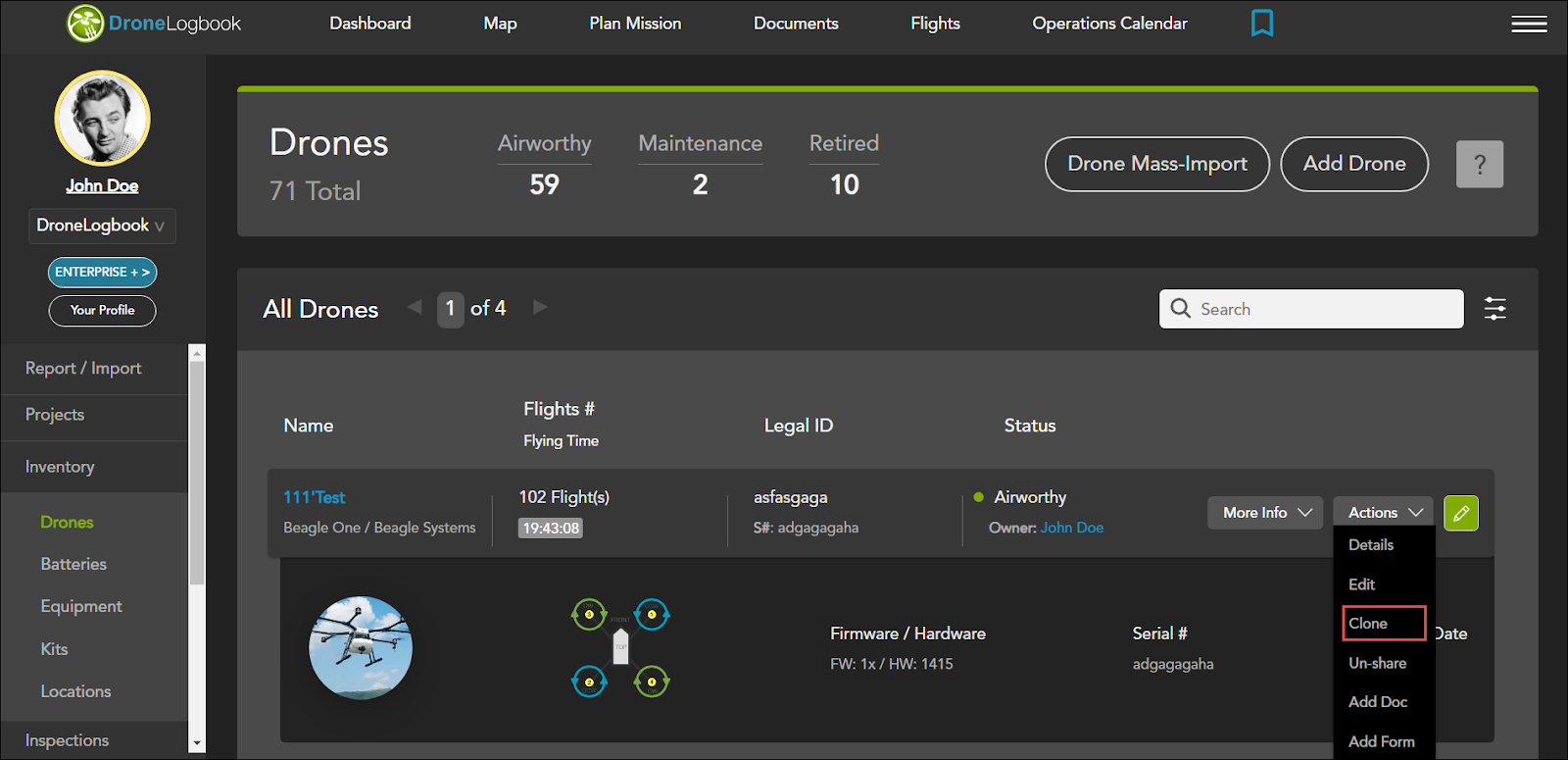Open the hamburger menu icon
The width and height of the screenshot is (1568, 760).
1529,24
